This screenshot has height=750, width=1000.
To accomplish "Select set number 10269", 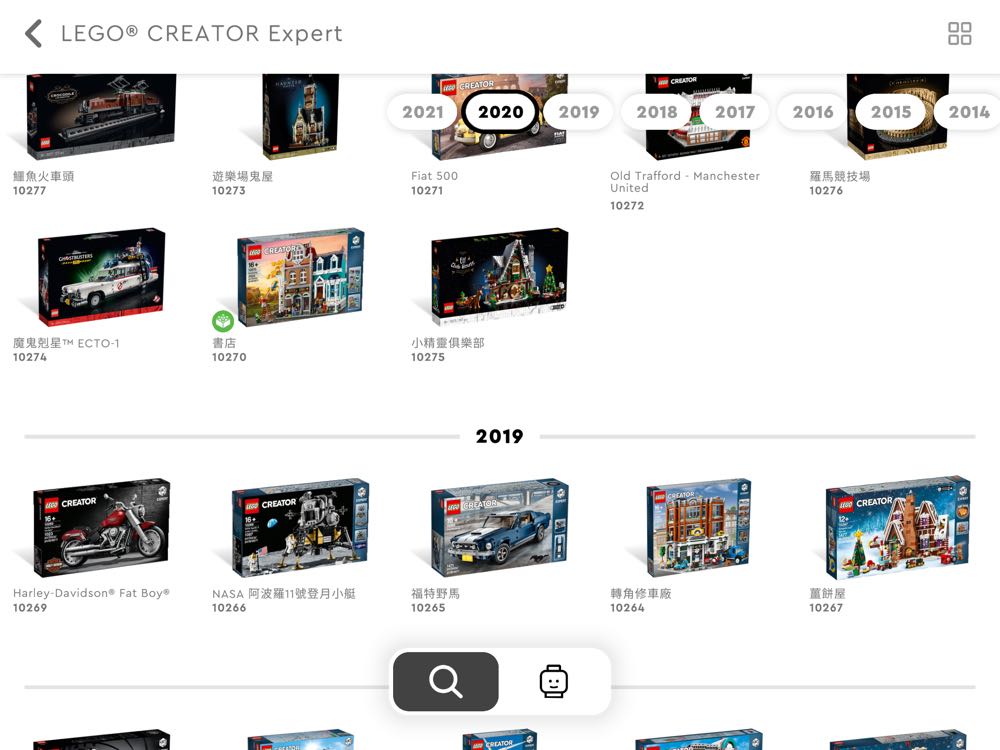I will point(30,608).
